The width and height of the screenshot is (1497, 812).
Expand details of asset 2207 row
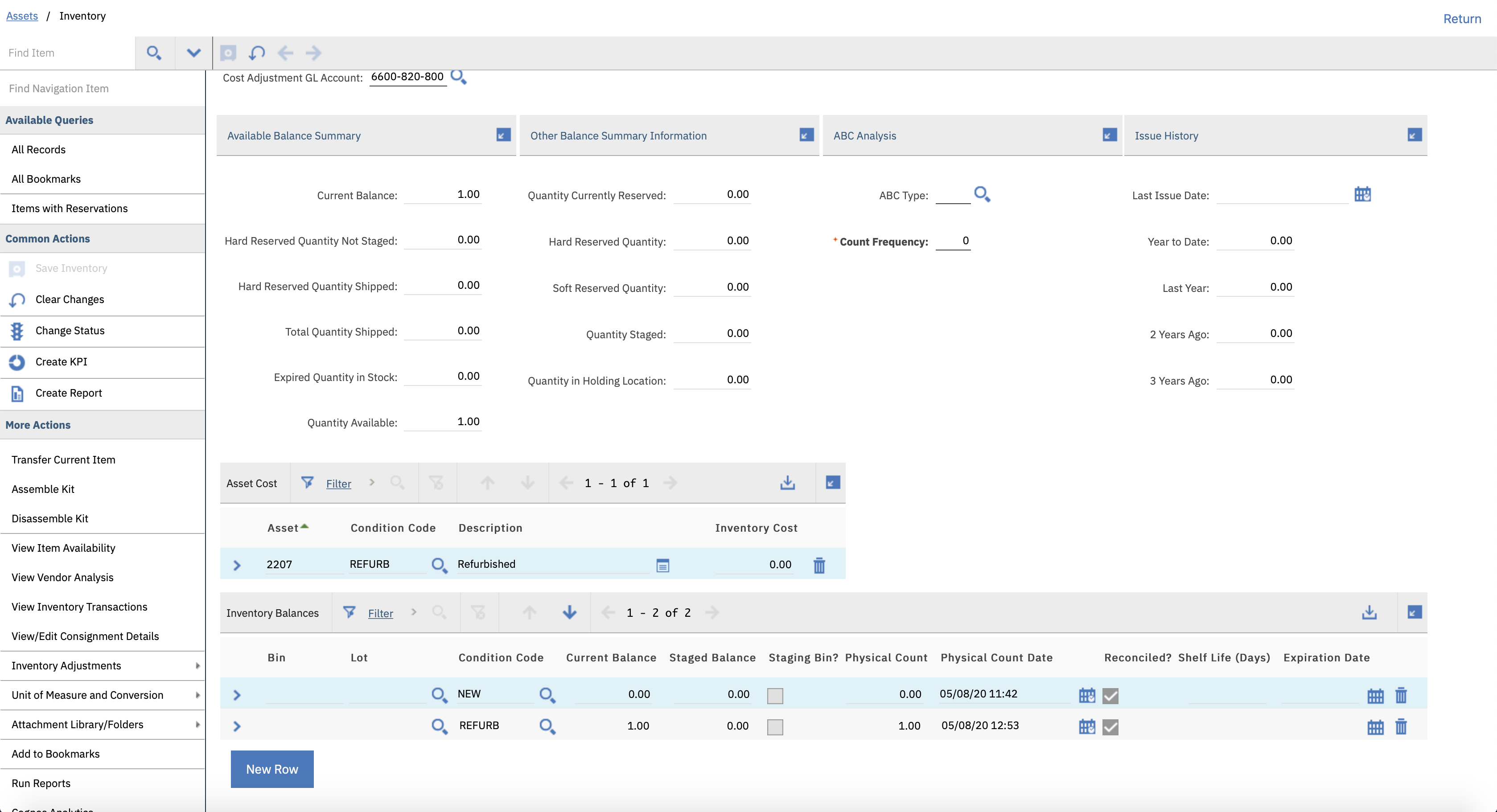click(x=237, y=565)
